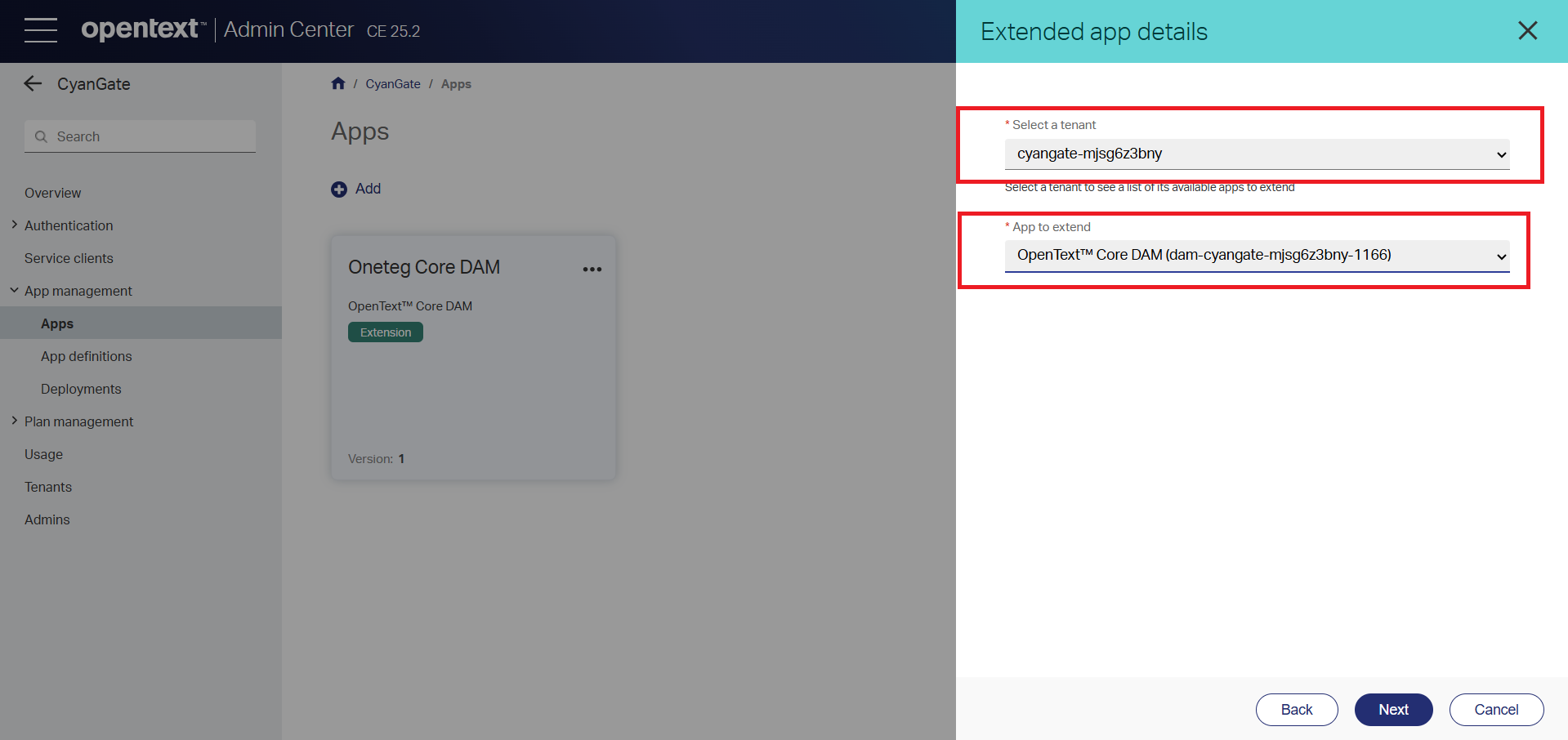
Task: Click the plus icon to add app
Action: coord(339,189)
